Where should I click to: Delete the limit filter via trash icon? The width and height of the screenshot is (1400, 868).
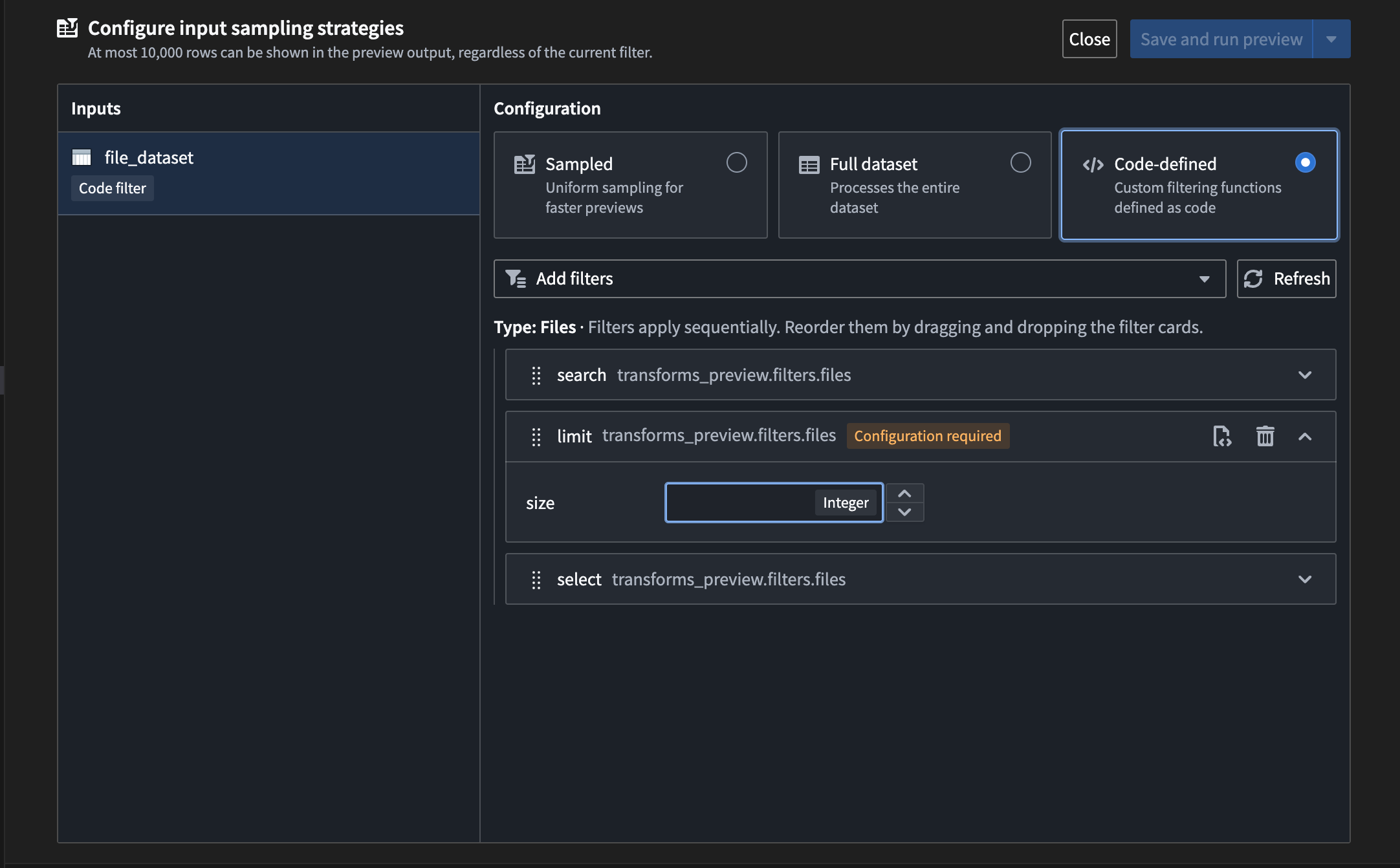[x=1265, y=436]
